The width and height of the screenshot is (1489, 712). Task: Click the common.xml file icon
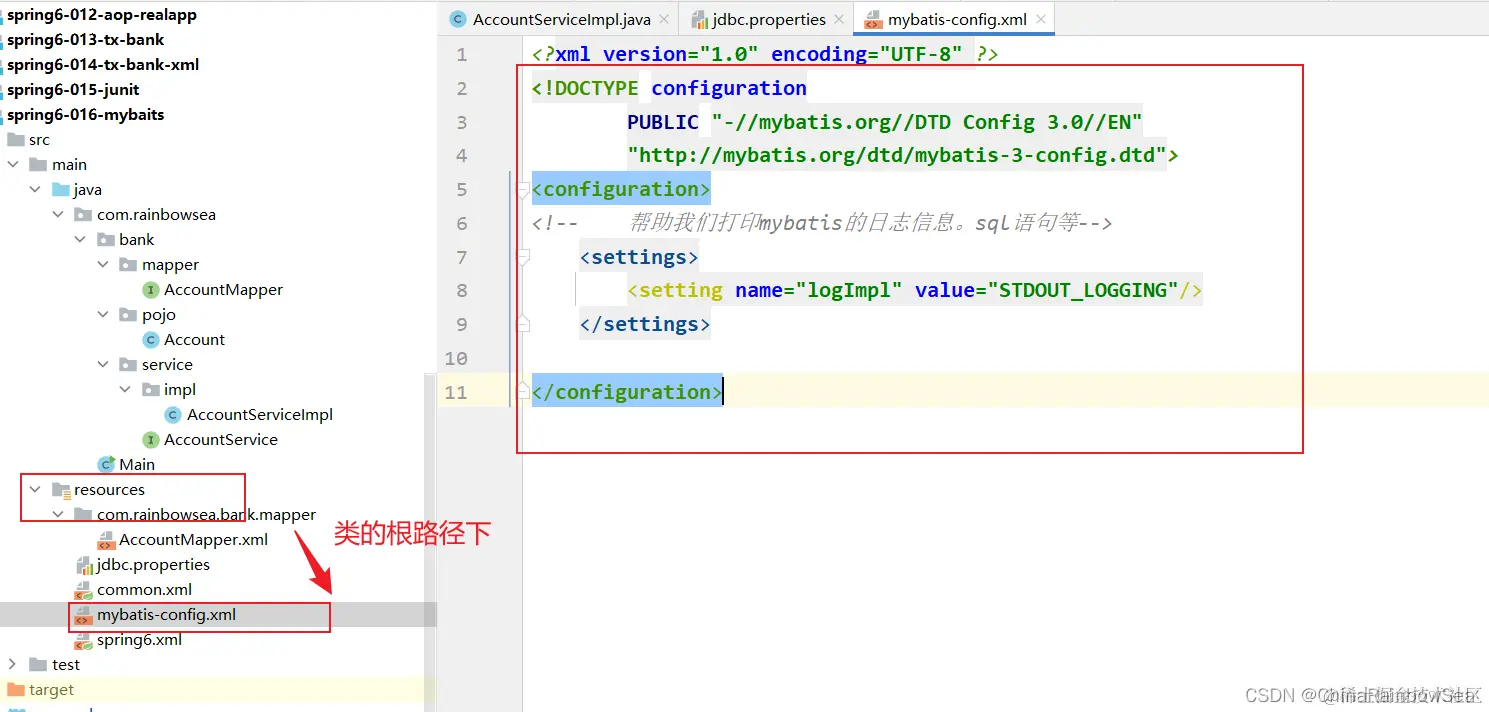84,590
